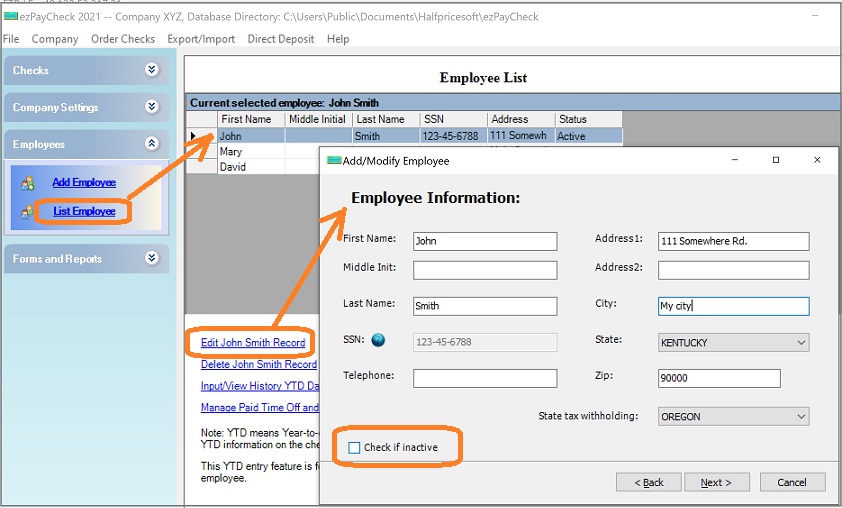Expand the Forms and Reports panel
Image resolution: width=842 pixels, height=508 pixels.
[151, 258]
